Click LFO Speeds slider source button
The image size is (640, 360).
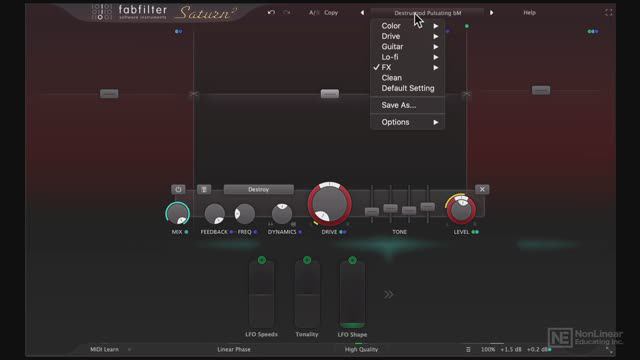click(262, 260)
